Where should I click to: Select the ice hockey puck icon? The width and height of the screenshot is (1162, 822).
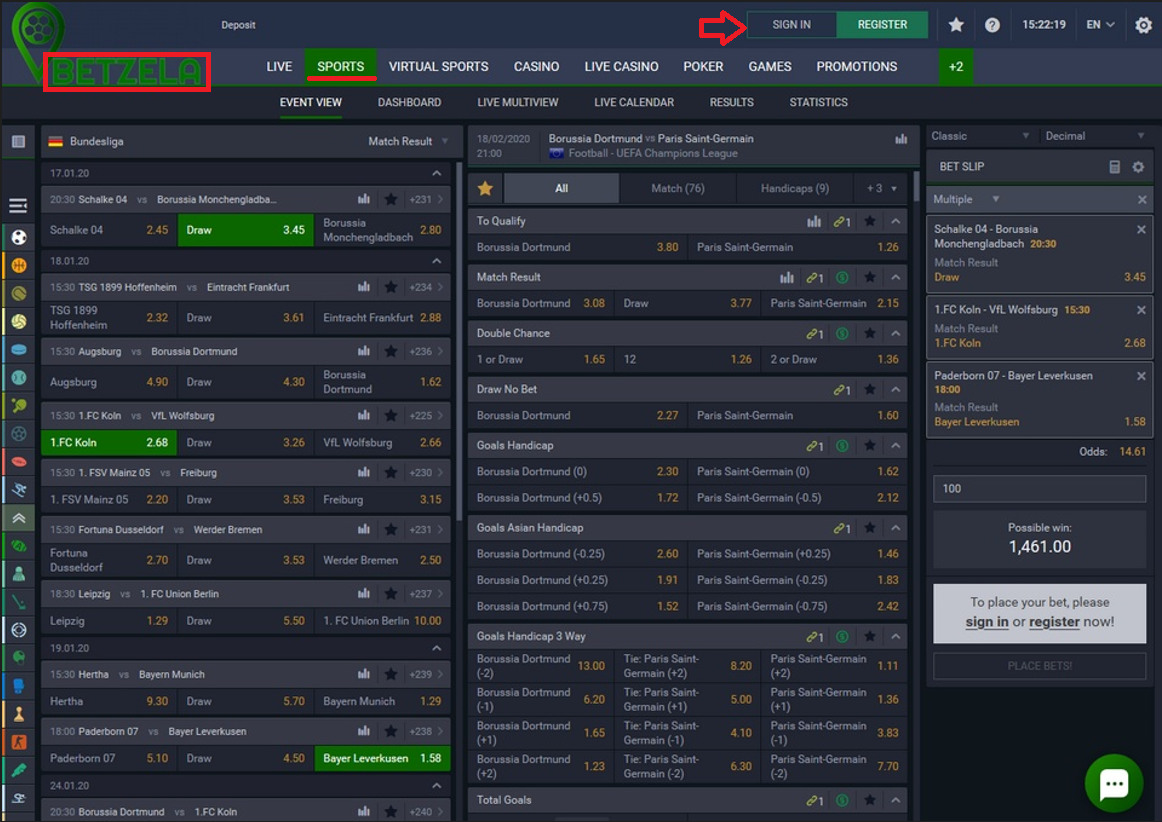pyautogui.click(x=19, y=349)
